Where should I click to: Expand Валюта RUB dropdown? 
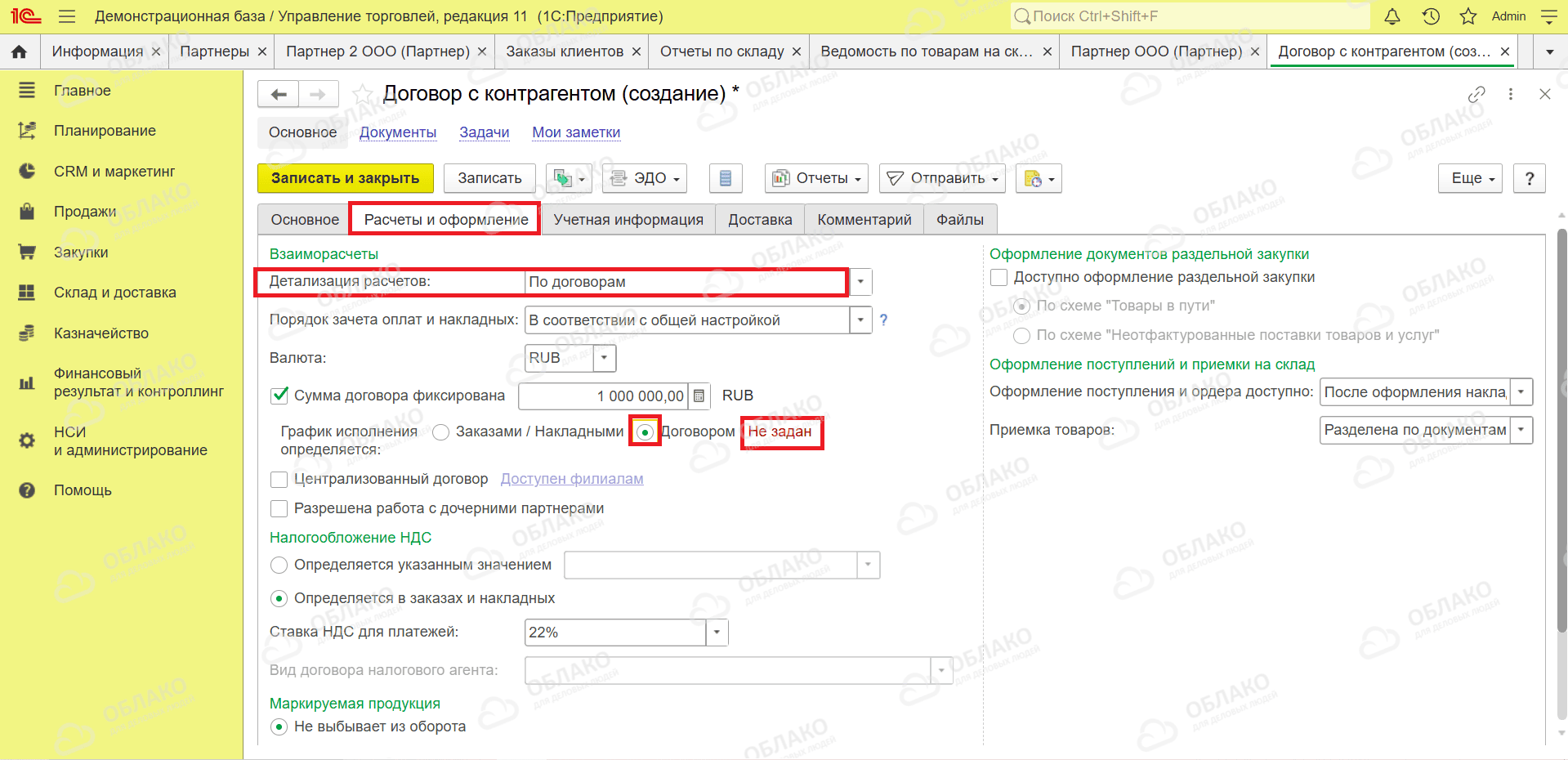605,358
